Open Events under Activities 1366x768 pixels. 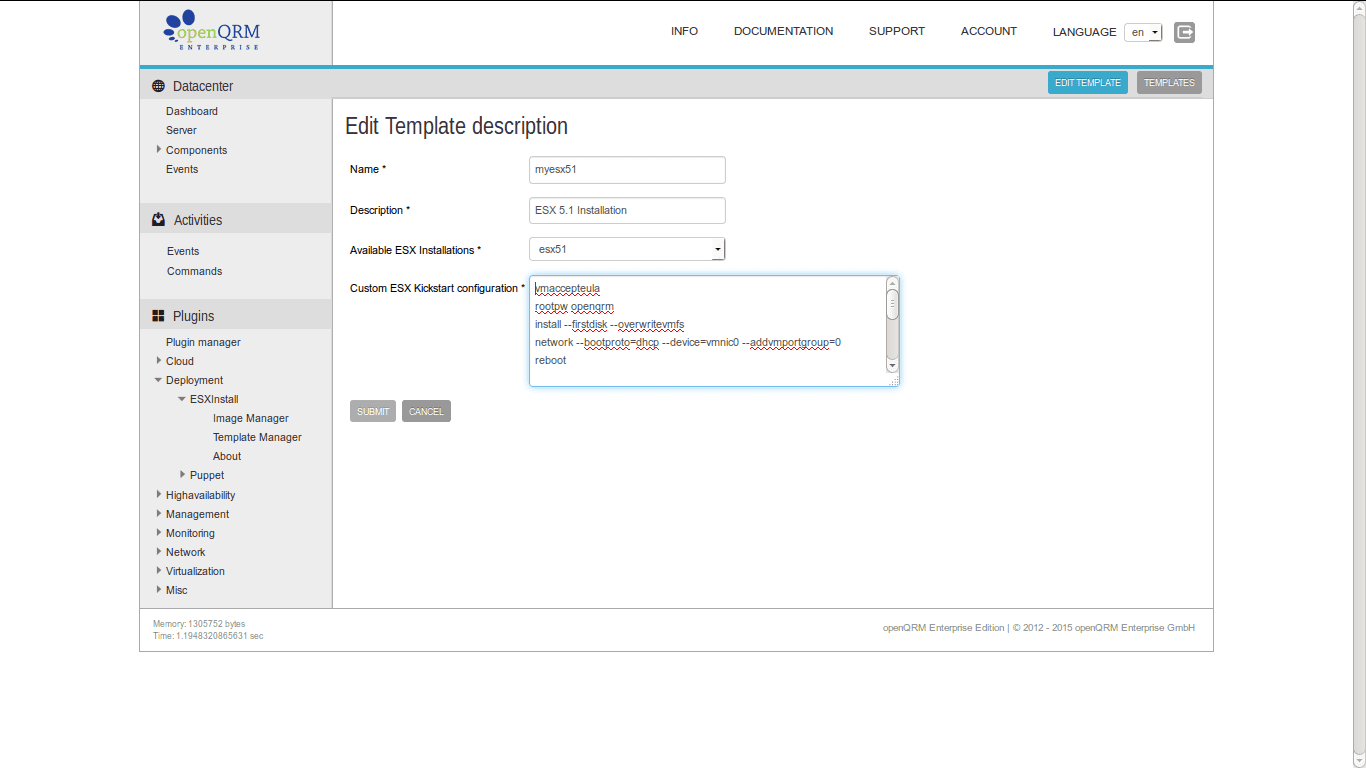point(183,251)
